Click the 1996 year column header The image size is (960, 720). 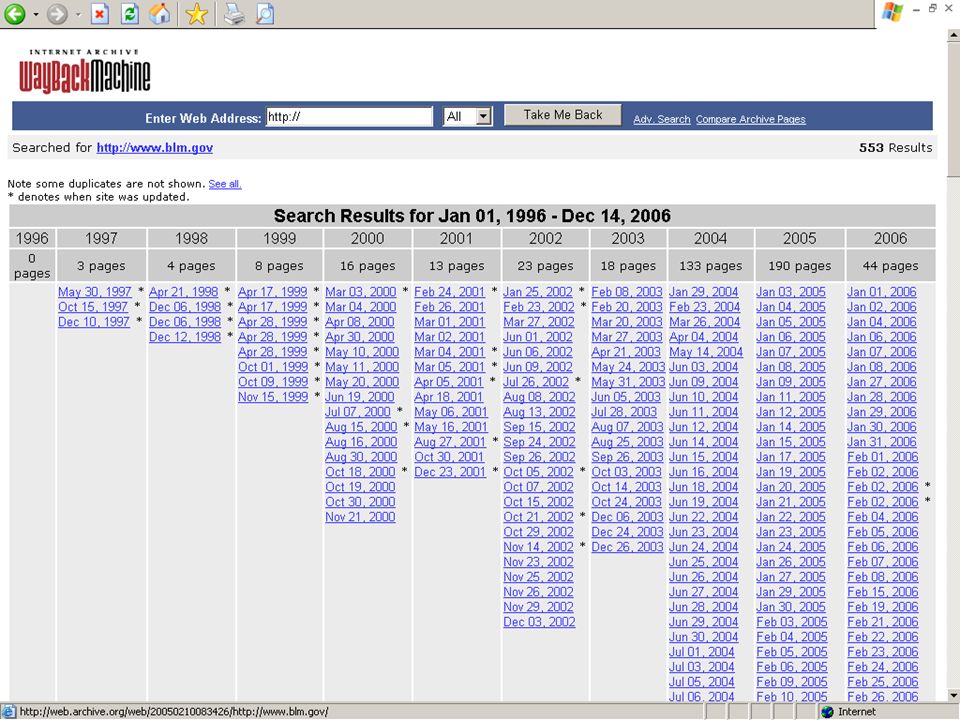(x=32, y=238)
